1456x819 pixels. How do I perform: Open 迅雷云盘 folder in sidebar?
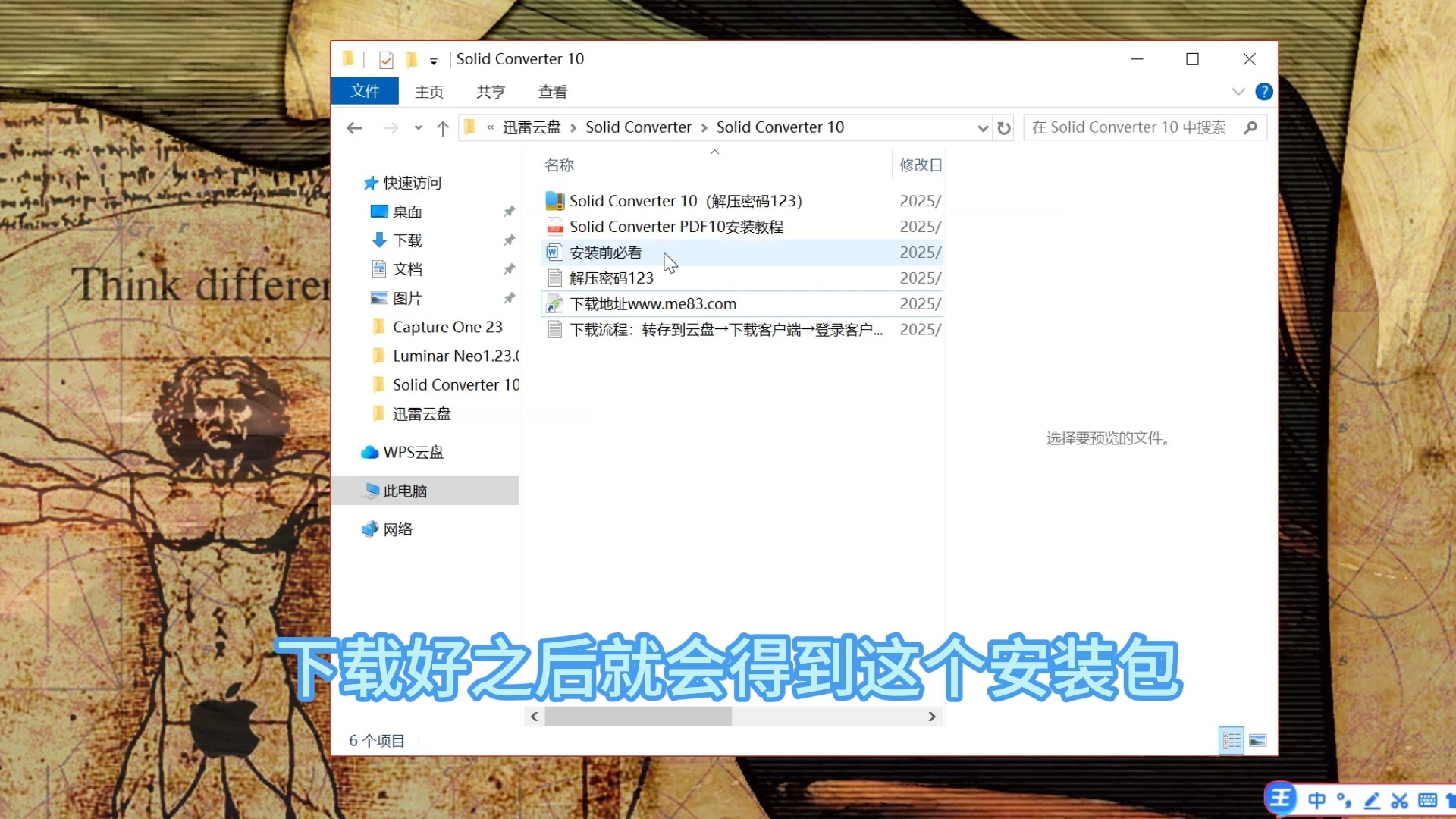pos(422,413)
